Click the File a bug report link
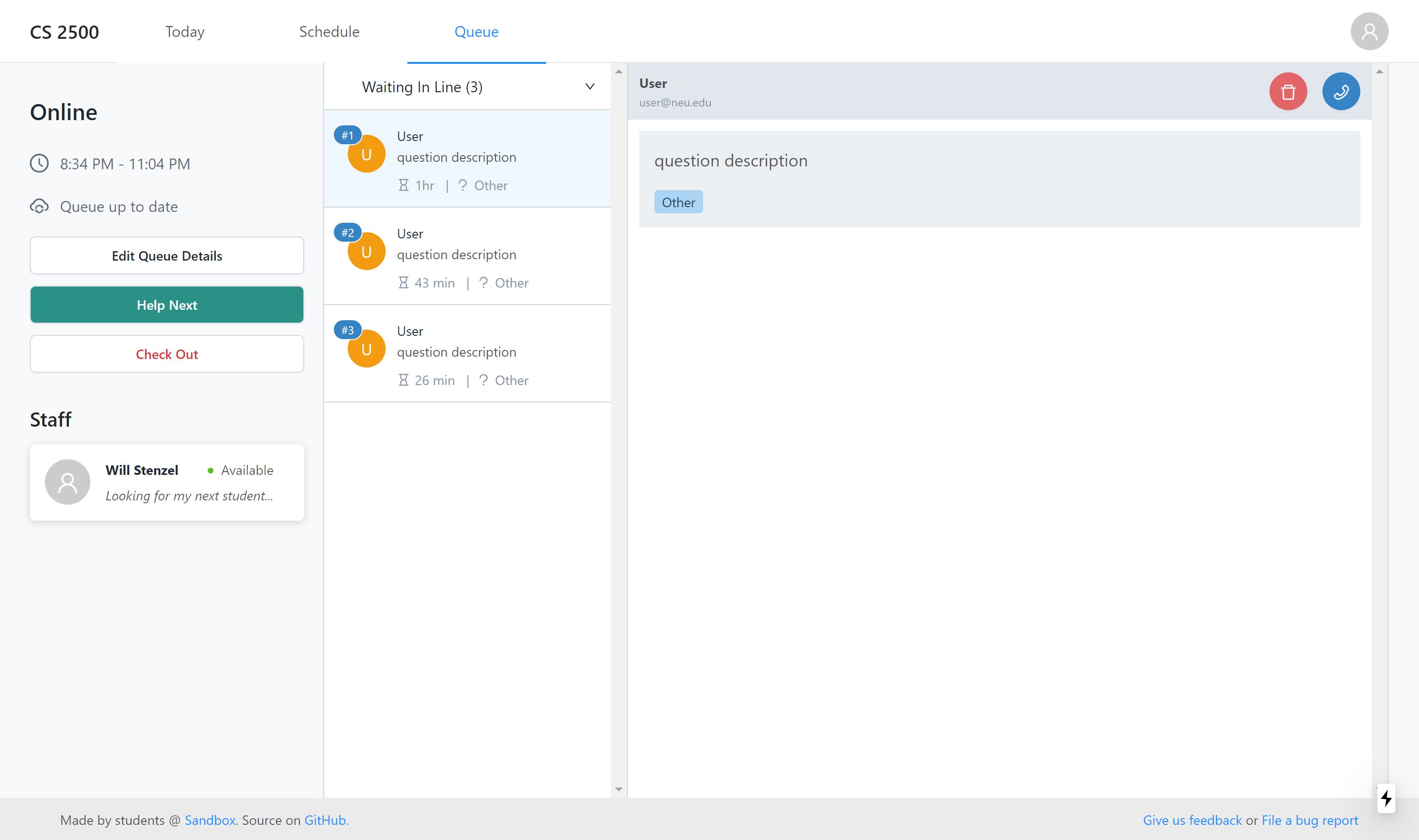The image size is (1419, 840). 1309,820
